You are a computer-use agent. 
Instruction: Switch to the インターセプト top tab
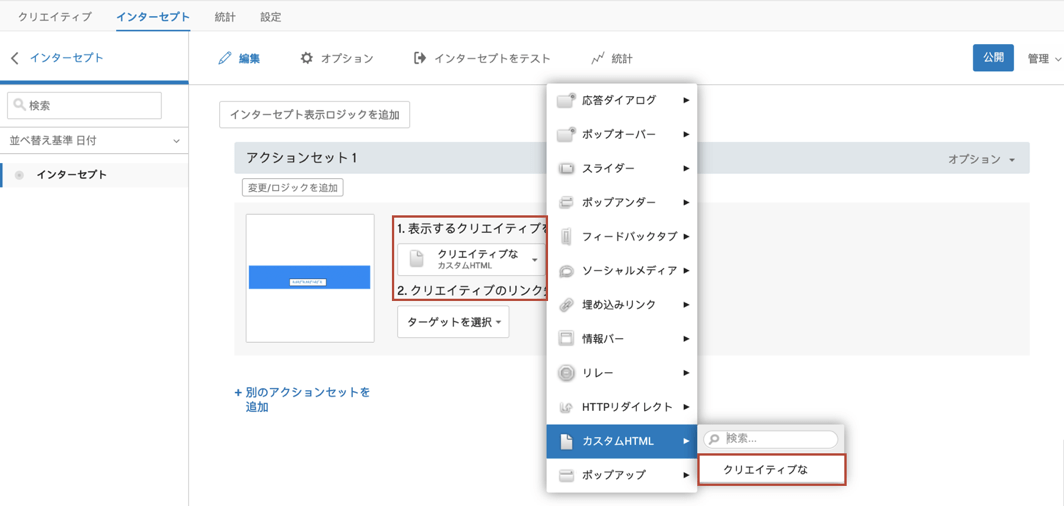tap(153, 17)
